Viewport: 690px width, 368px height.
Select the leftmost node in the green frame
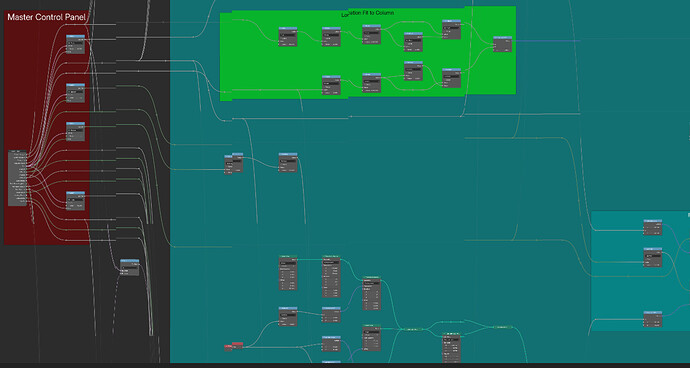click(x=288, y=37)
